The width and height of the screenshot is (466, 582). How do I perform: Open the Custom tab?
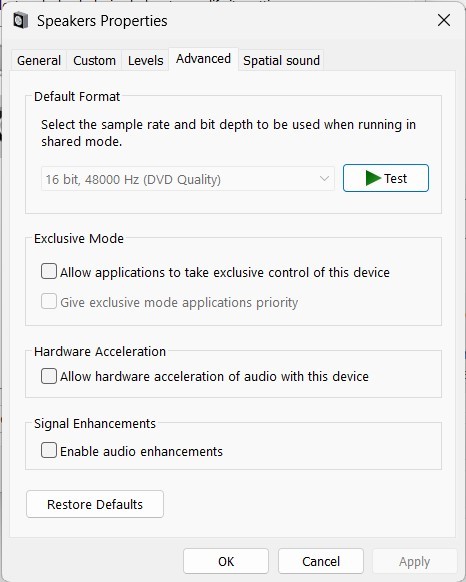[x=94, y=60]
